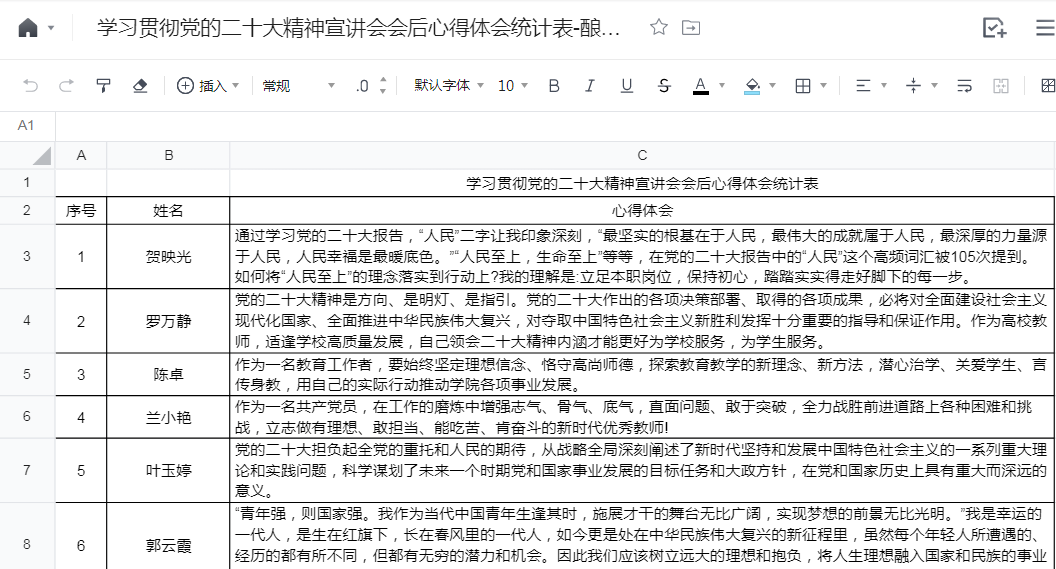The image size is (1056, 569).
Task: Select the name cell 贺映光
Action: coord(168,256)
